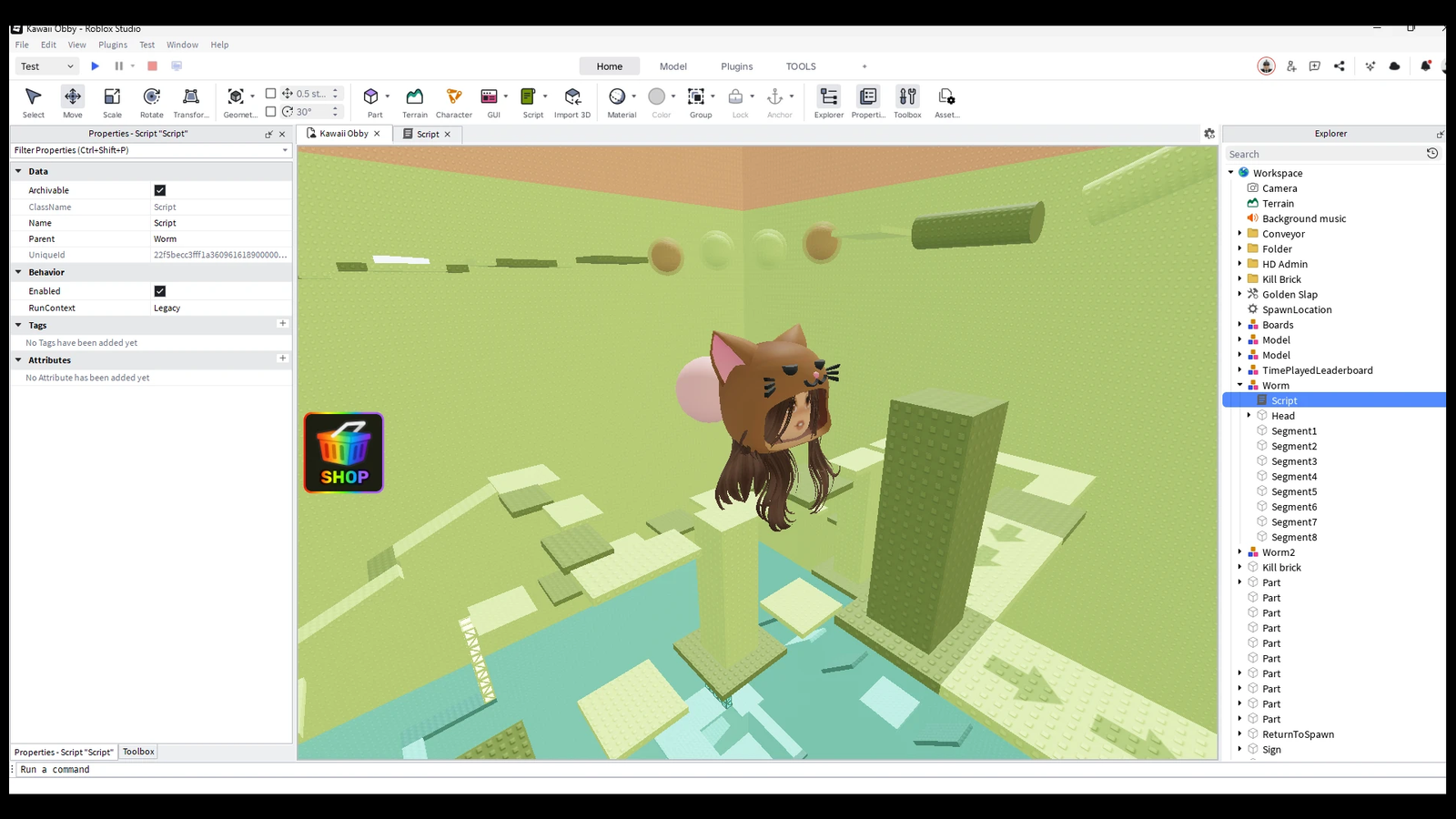Viewport: 1456px width, 819px height.
Task: Switch to the Model ribbon tab
Action: 673,66
